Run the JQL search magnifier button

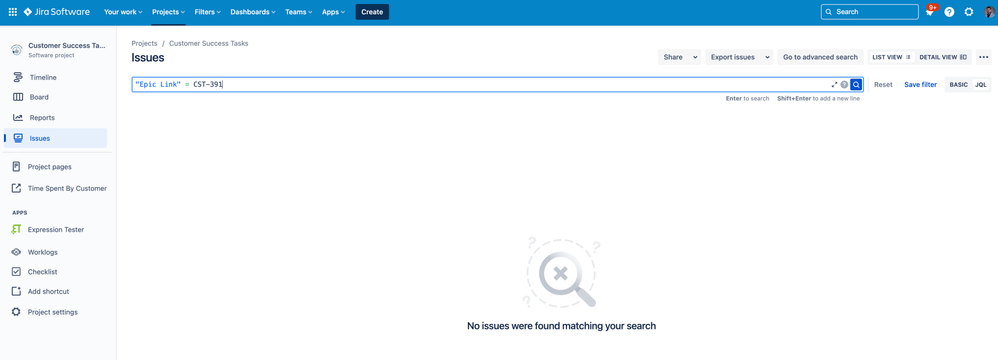pyautogui.click(x=856, y=85)
